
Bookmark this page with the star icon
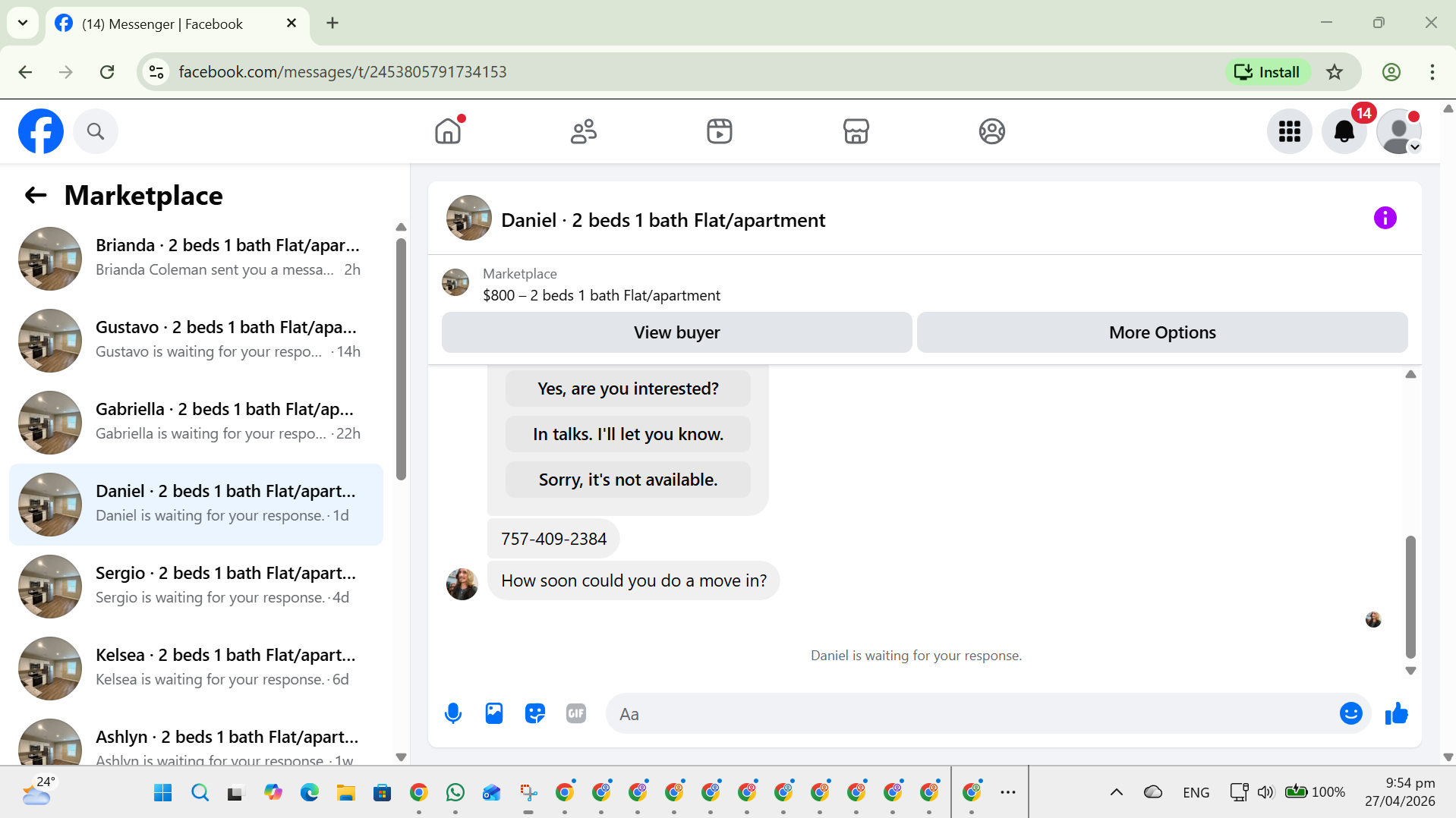pos(1335,72)
